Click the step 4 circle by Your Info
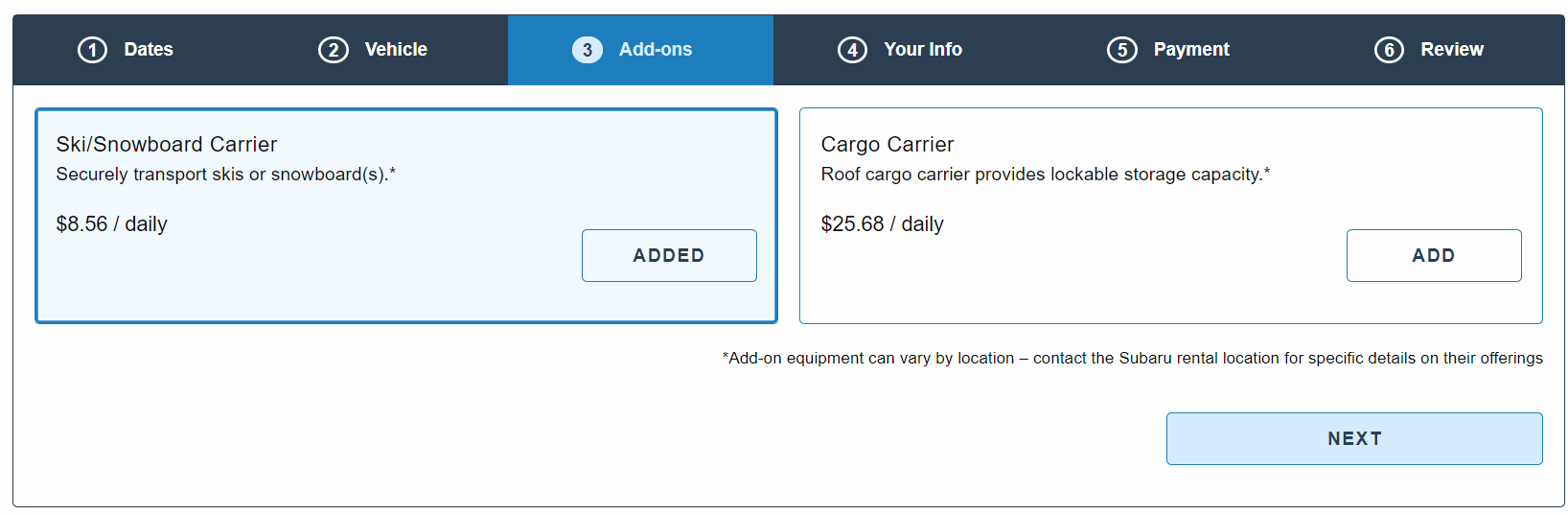 [852, 50]
